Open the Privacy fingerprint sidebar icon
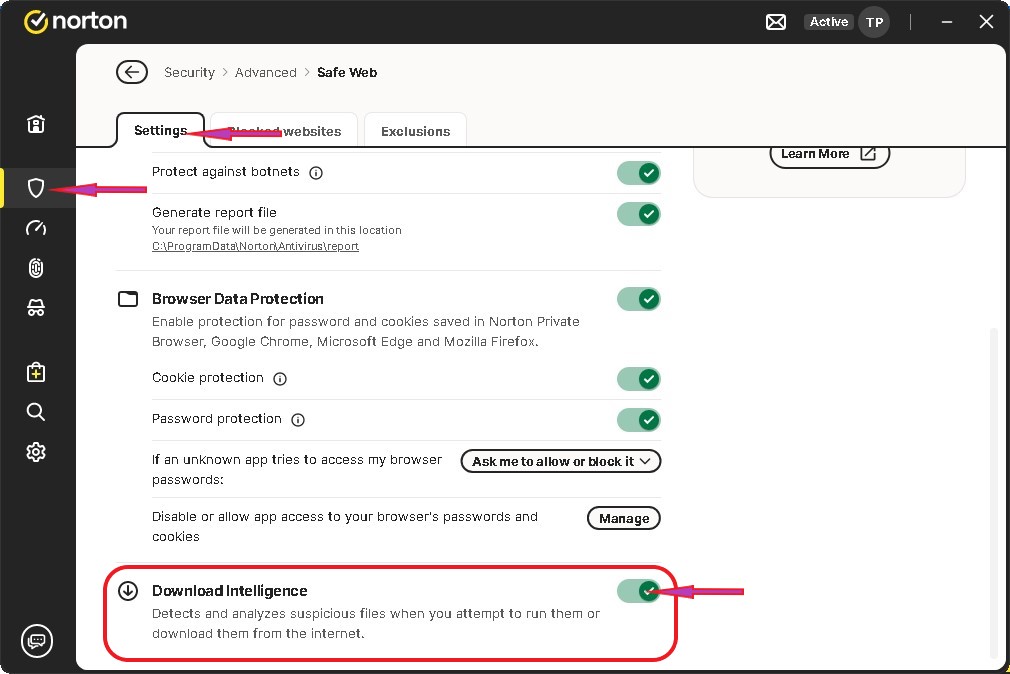The height and width of the screenshot is (674, 1010). pos(36,268)
